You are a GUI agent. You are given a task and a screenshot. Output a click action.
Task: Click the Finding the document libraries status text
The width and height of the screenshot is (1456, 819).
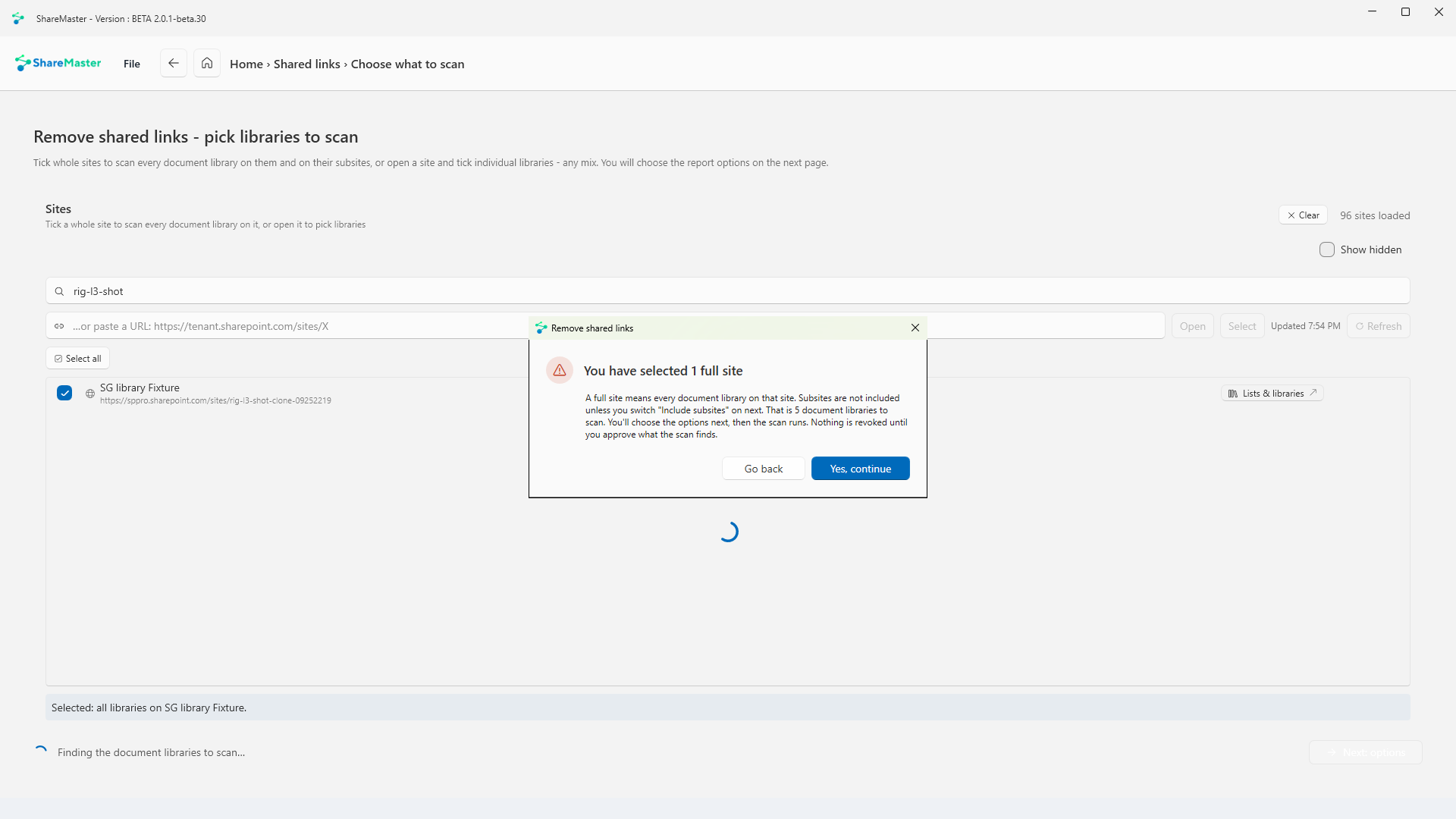click(151, 752)
